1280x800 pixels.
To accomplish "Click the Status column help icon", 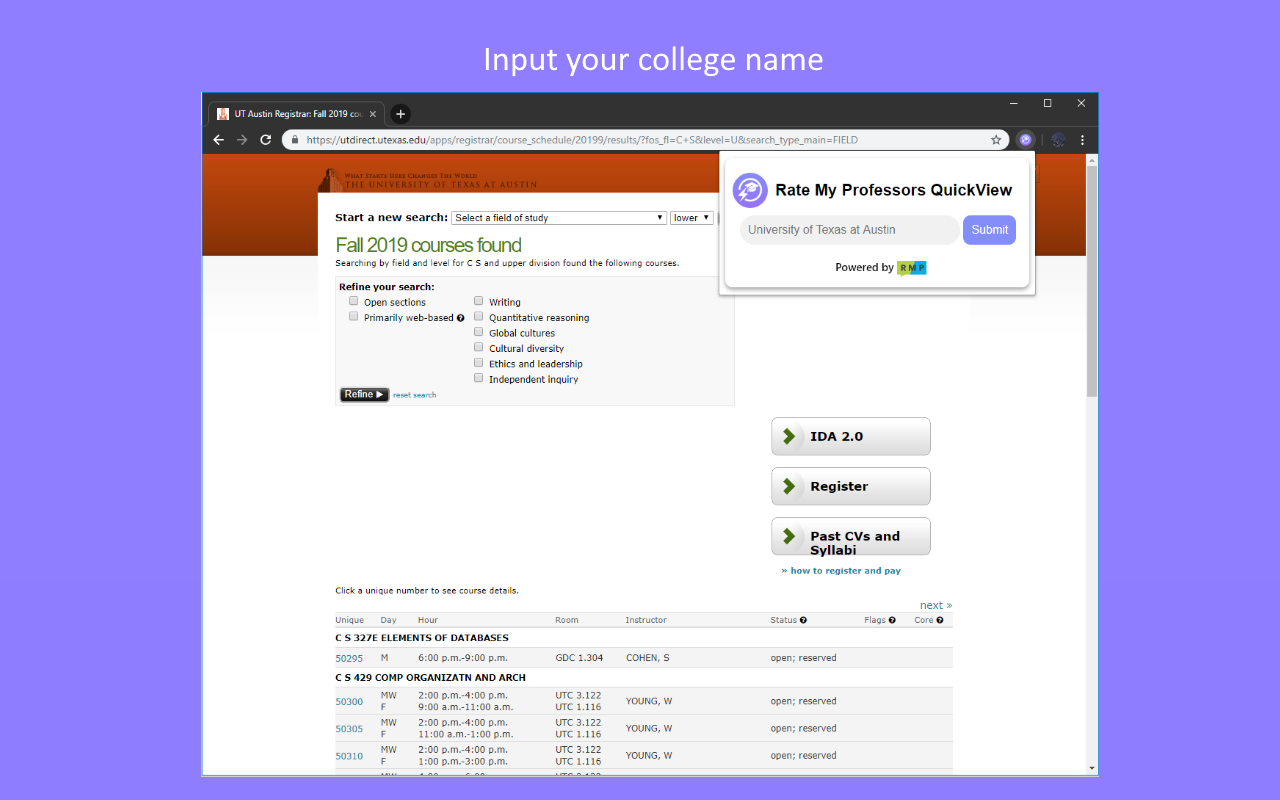I will click(x=803, y=620).
